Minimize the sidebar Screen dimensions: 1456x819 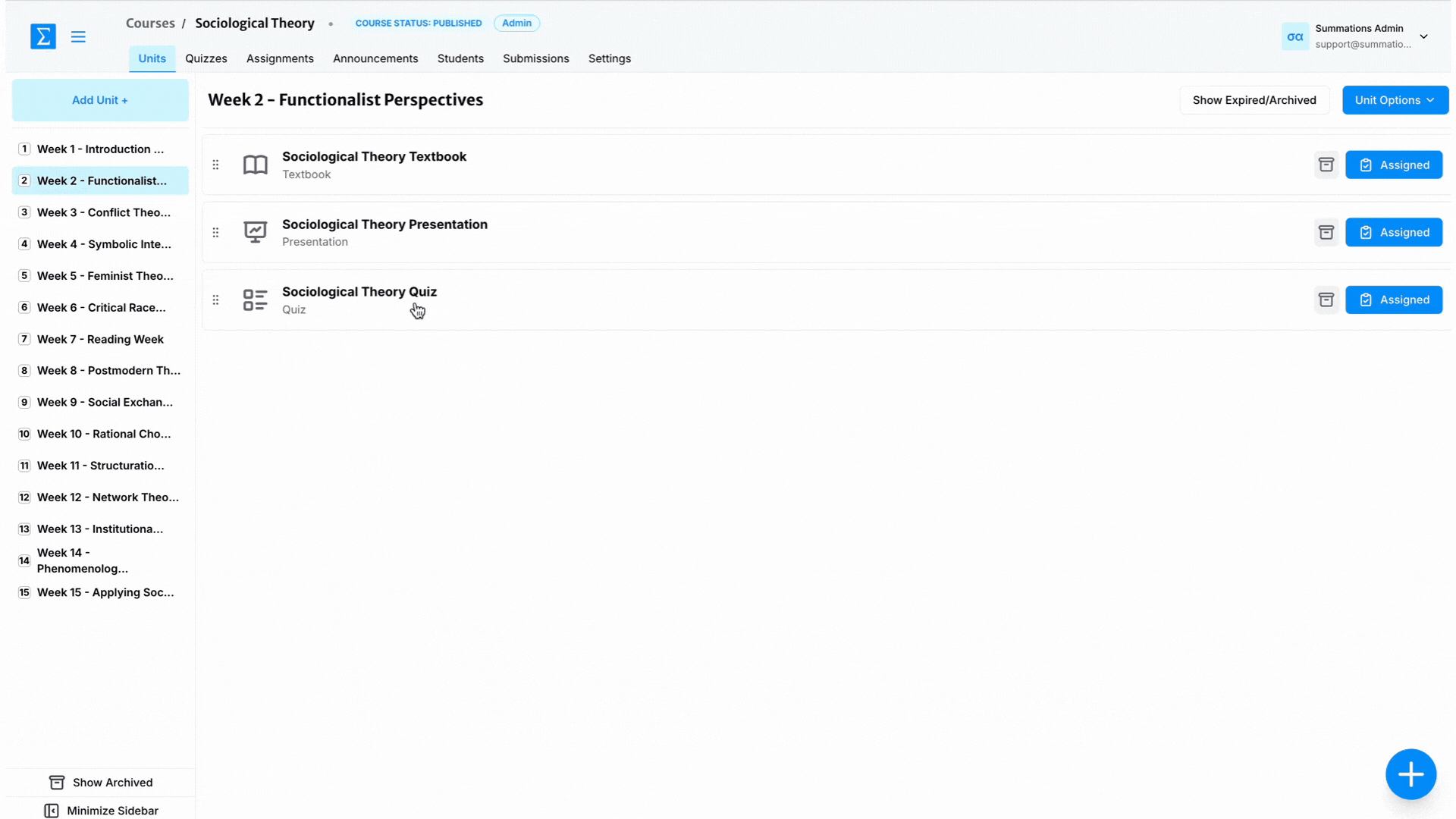pos(102,811)
